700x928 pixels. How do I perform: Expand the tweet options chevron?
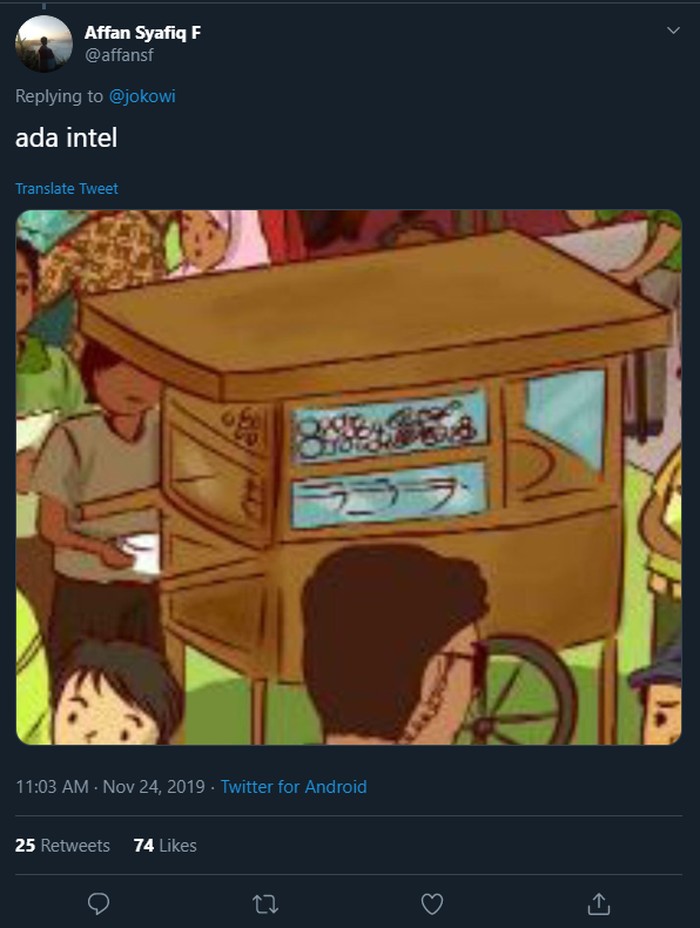[x=673, y=30]
